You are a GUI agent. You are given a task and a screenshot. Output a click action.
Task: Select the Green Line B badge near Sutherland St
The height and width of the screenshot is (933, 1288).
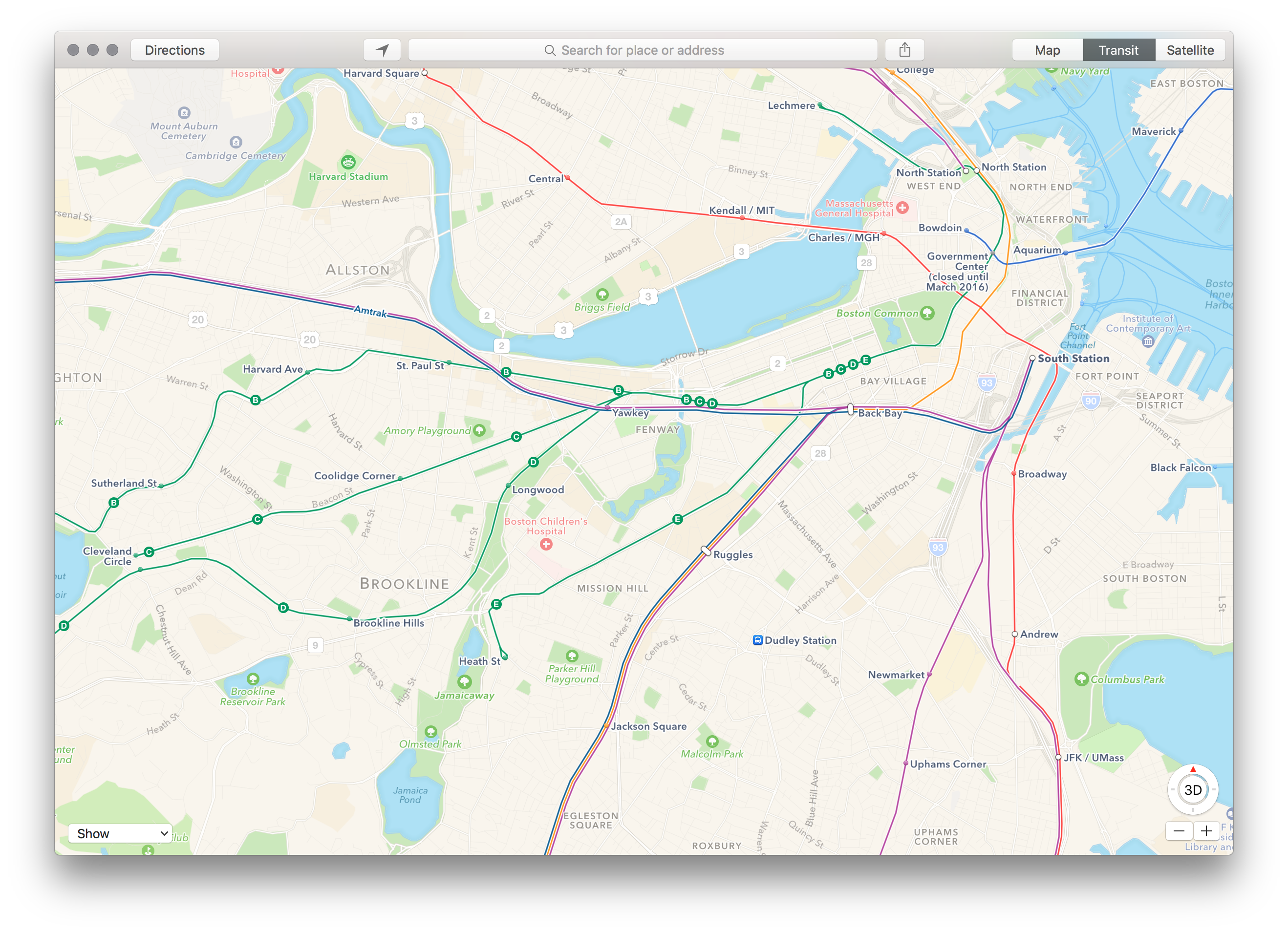(113, 503)
